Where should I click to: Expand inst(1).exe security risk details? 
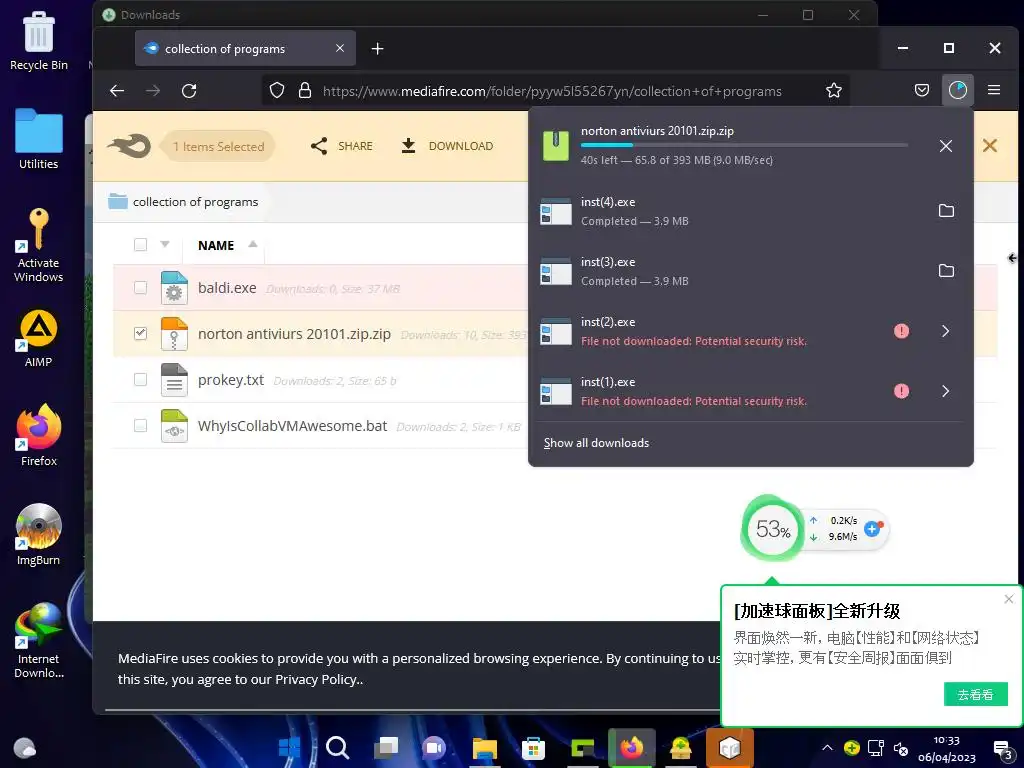pyautogui.click(x=946, y=391)
